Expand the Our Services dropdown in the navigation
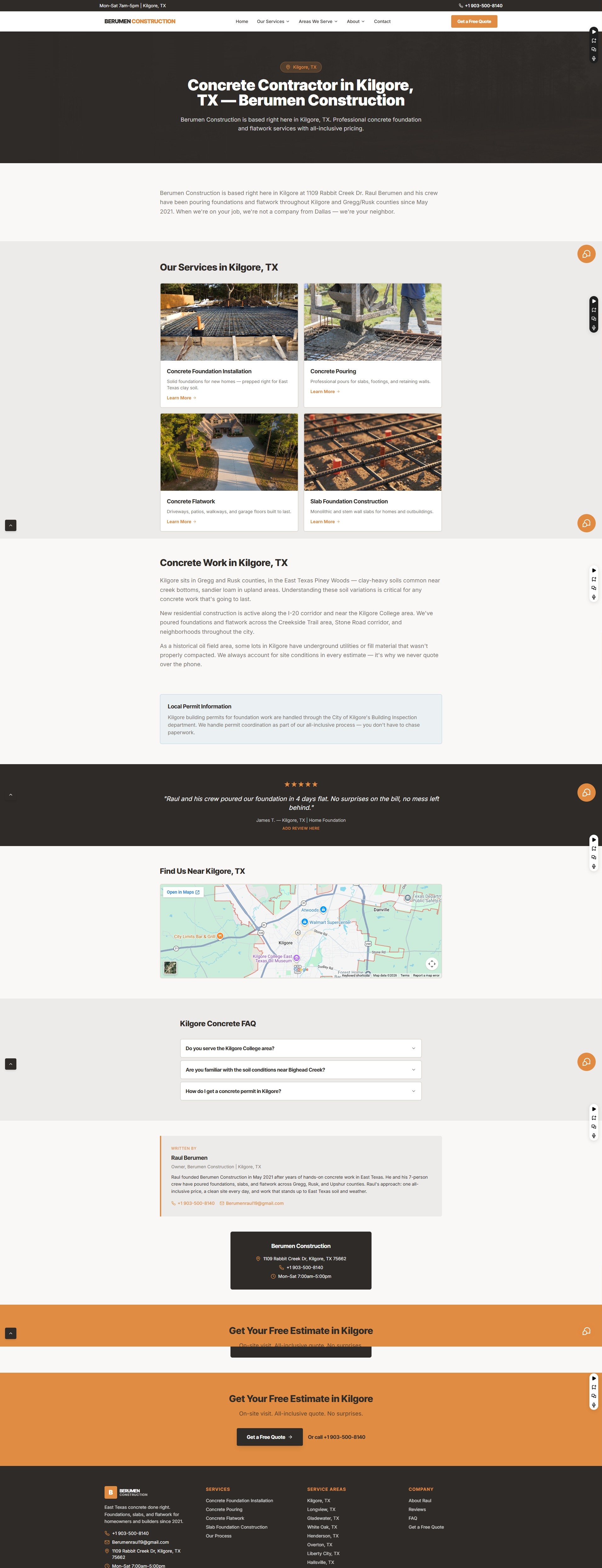Screen dimensions: 602x1568 273,21
